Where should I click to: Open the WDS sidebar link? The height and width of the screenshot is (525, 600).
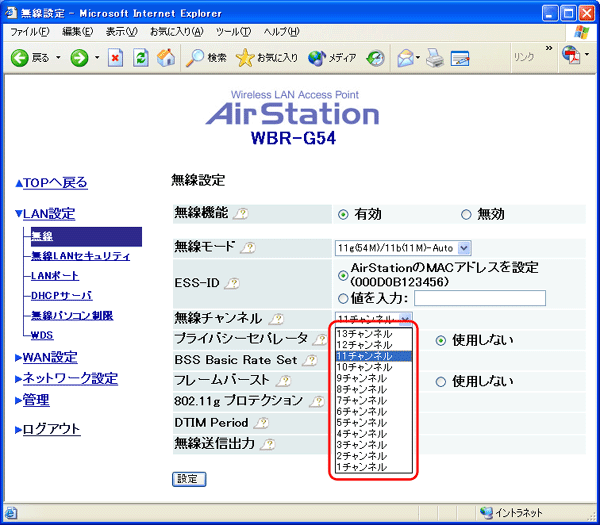(x=42, y=335)
